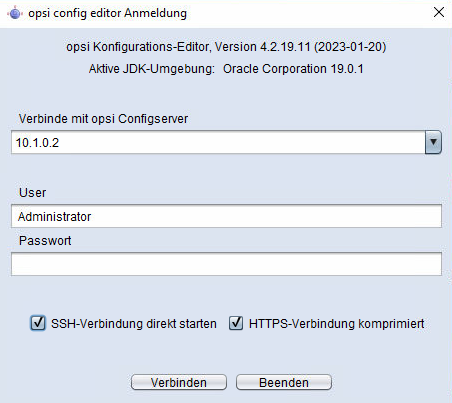
Task: Untick the HTTPS-Verbindung komprimiert checkbox
Action: tap(236, 323)
